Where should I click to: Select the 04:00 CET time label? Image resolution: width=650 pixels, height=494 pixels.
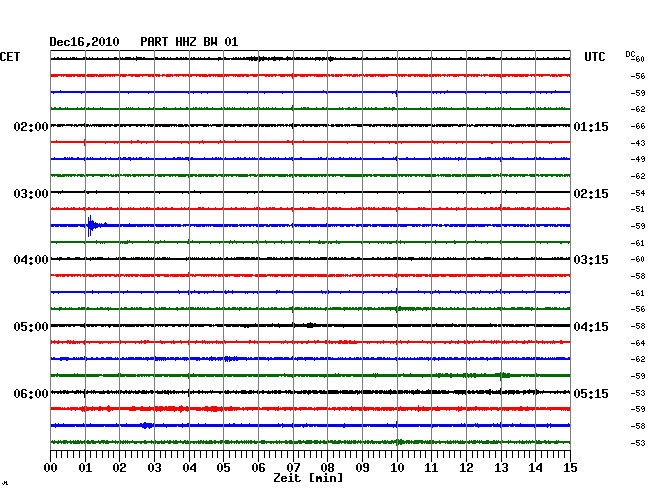pyautogui.click(x=31, y=260)
